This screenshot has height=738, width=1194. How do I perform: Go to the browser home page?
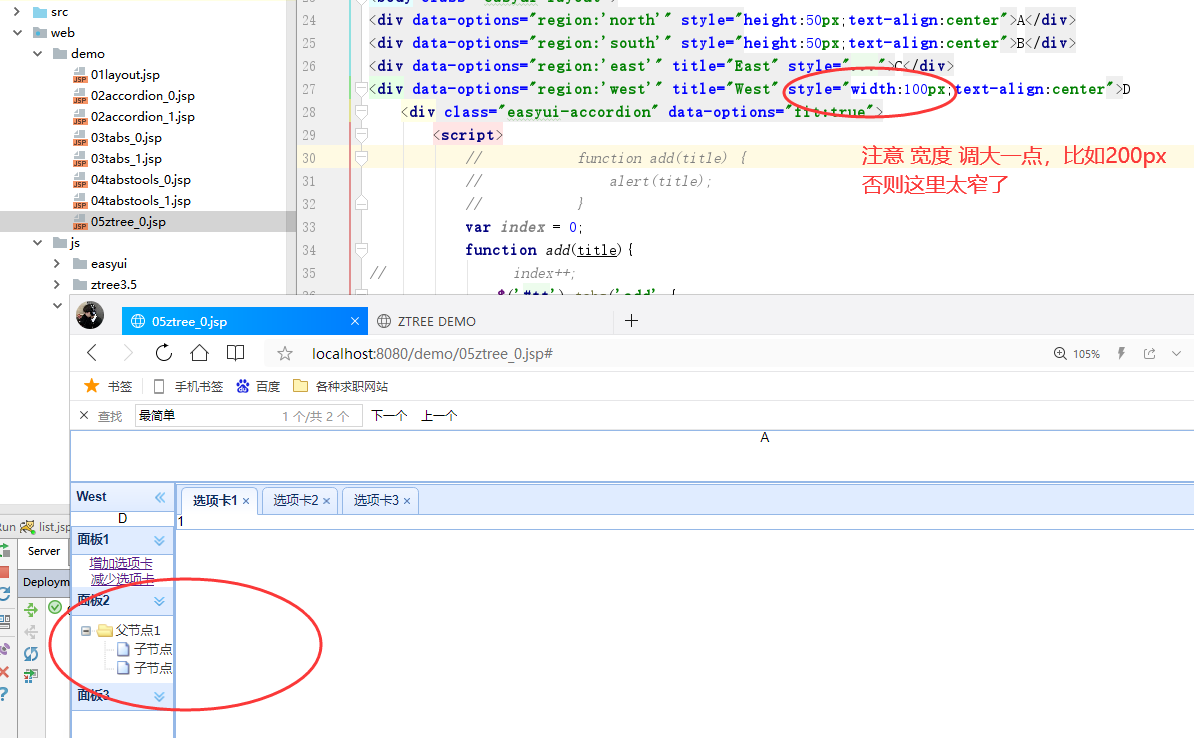tap(200, 353)
